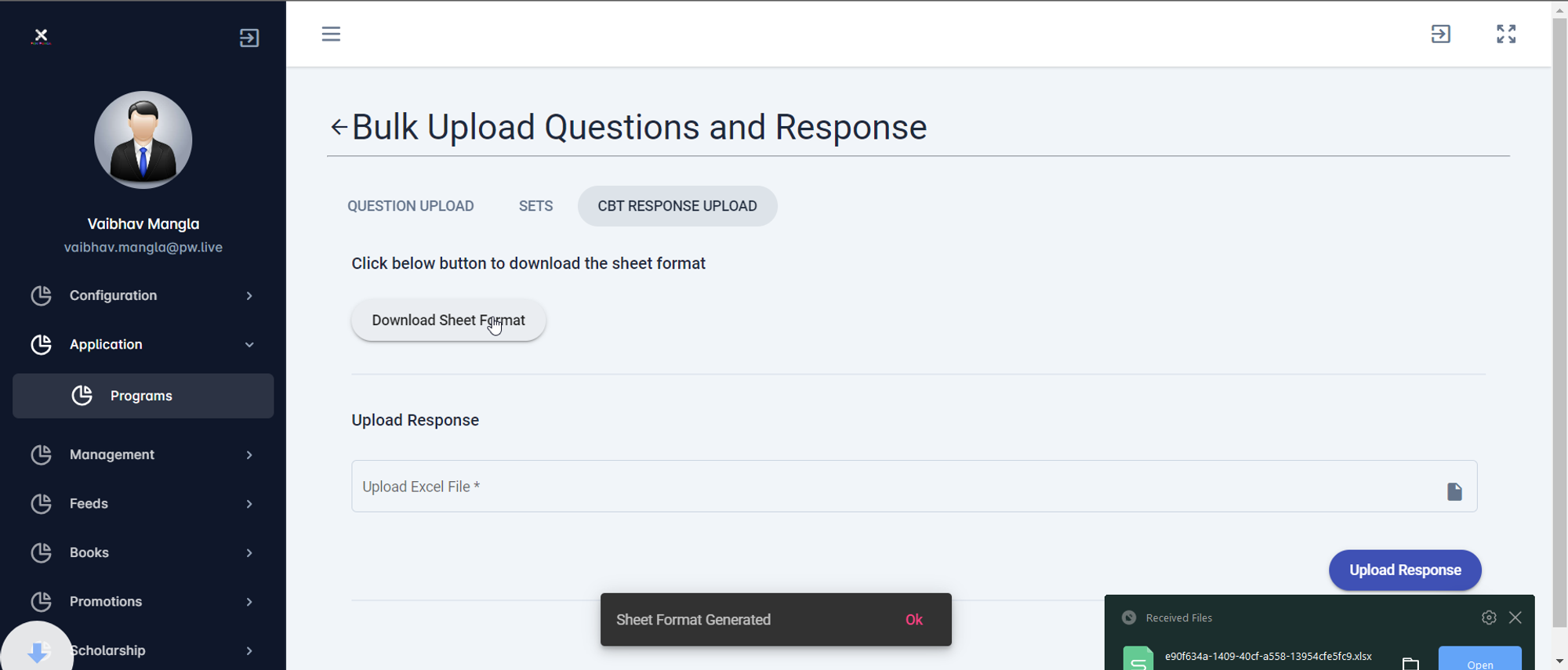Expand the Configuration menu

(143, 295)
